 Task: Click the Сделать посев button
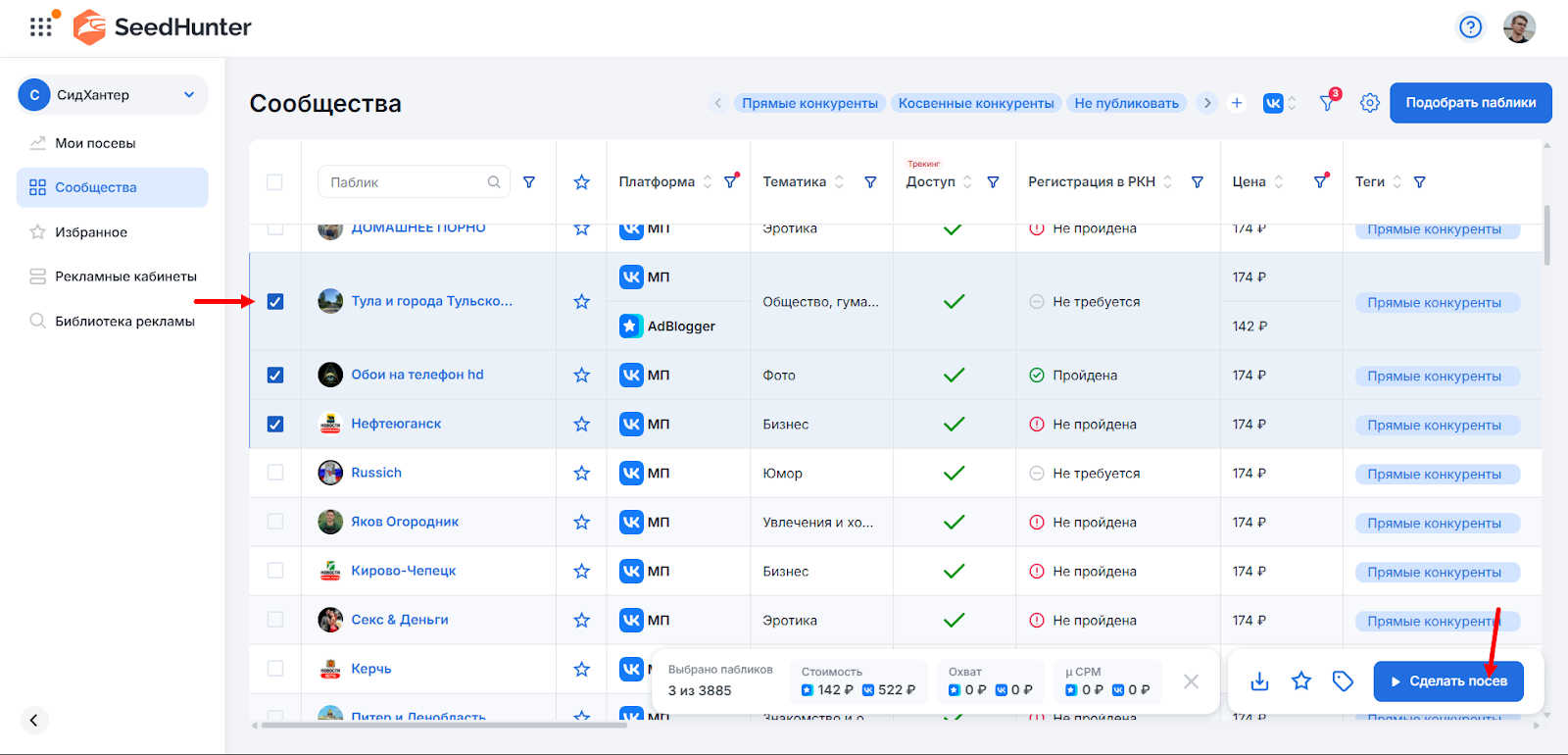[1447, 681]
